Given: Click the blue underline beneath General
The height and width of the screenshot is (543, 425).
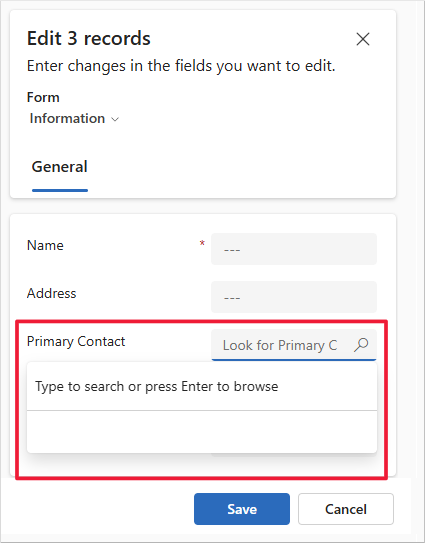Looking at the screenshot, I should coord(60,190).
